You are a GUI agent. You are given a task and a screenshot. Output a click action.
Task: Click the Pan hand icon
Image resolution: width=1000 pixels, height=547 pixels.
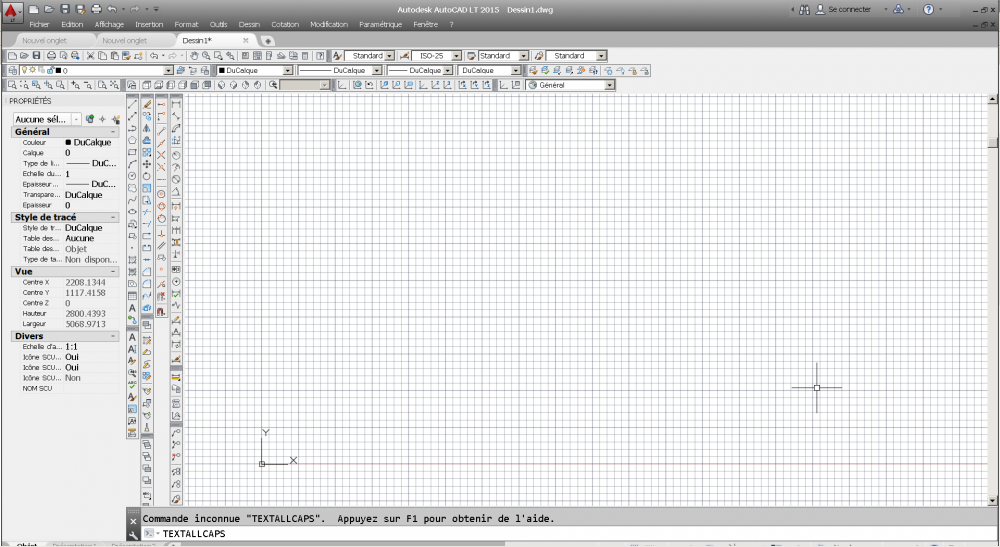coord(194,55)
